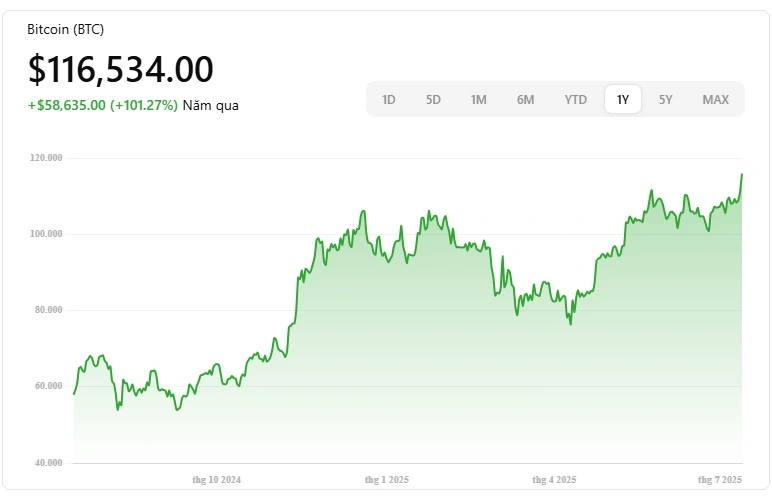This screenshot has height=496, width=772.
Task: Click the 80.000 y-axis label
Action: 47,310
